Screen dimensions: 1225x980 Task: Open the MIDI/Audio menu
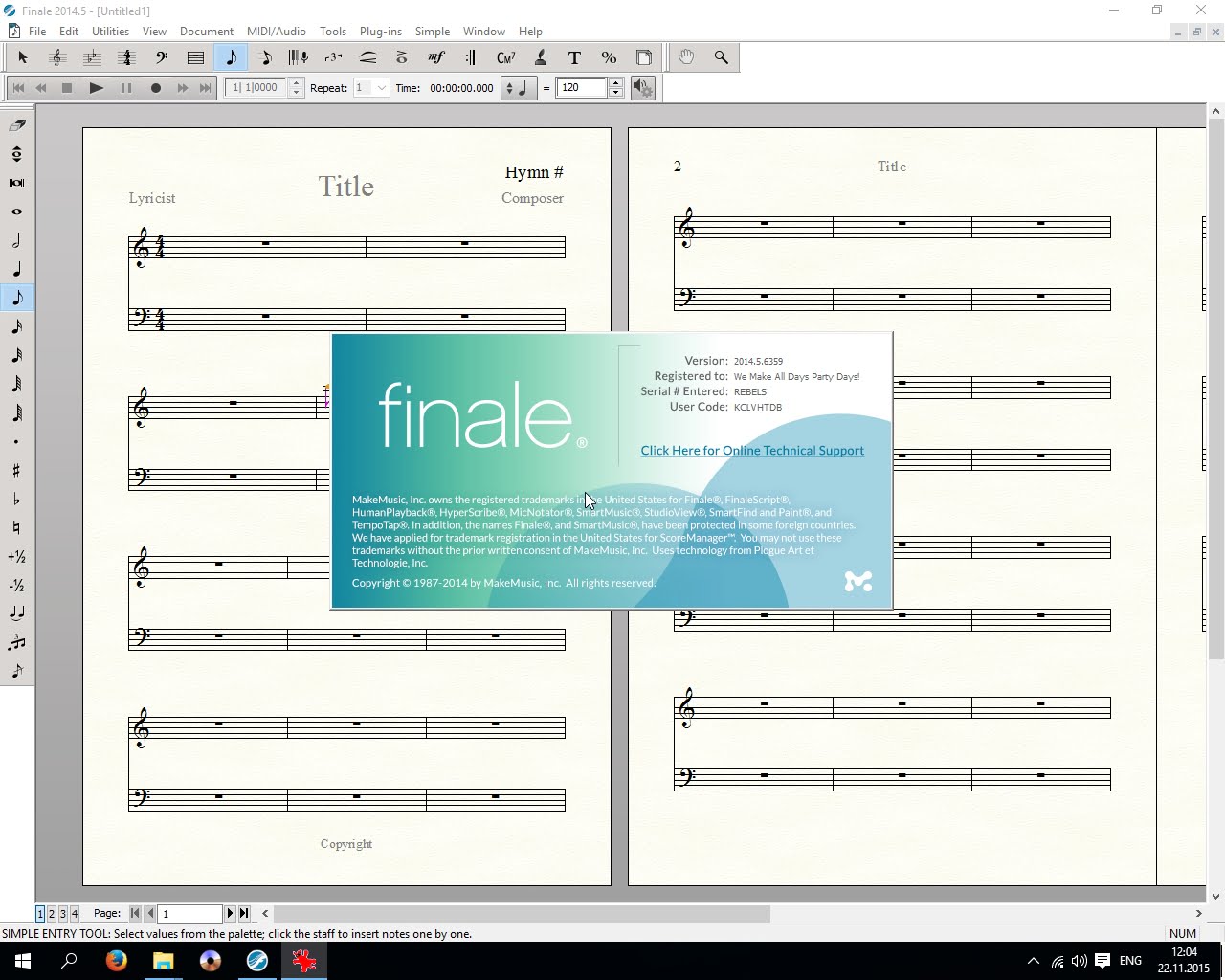[x=276, y=32]
